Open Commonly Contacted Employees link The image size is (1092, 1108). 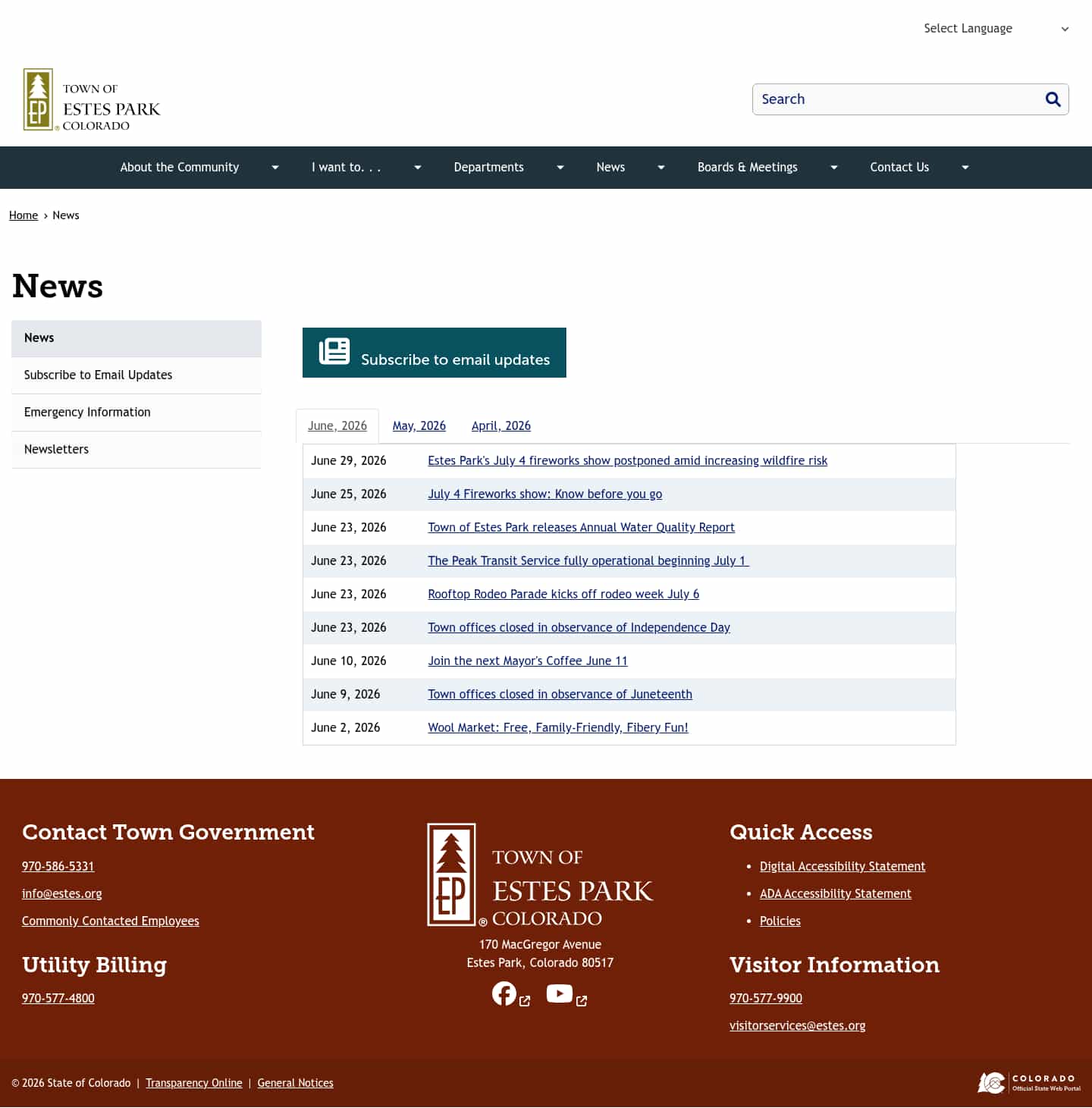click(x=111, y=921)
